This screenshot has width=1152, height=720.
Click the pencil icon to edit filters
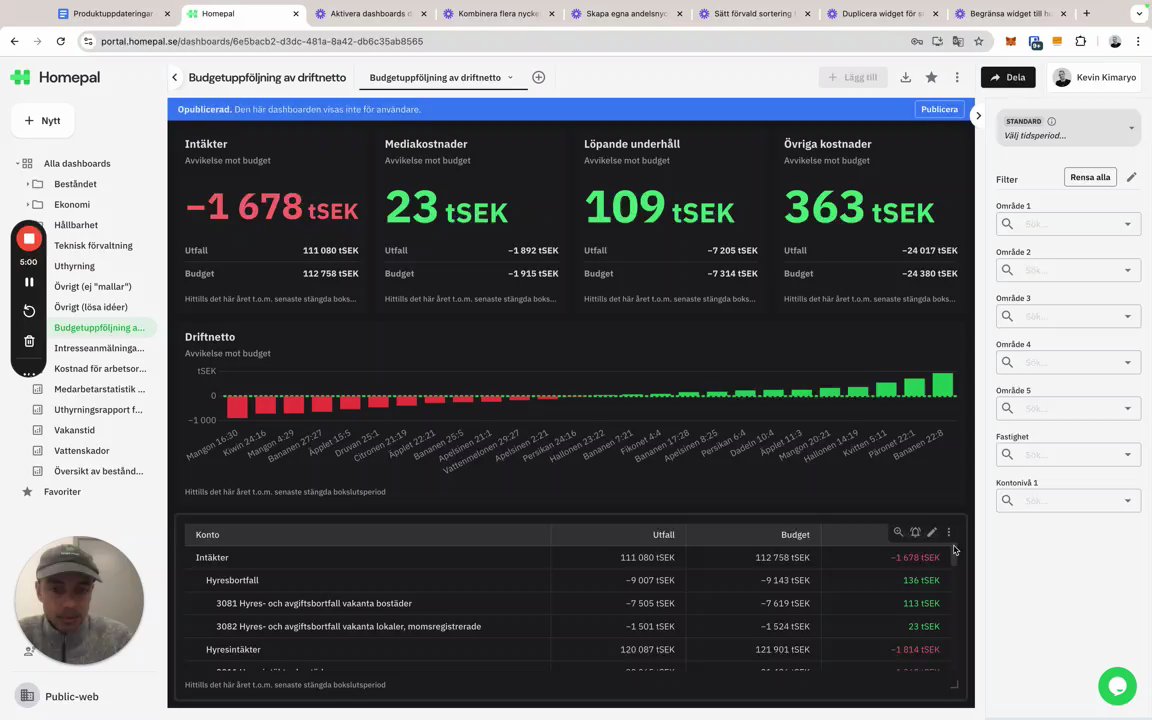(x=1131, y=177)
